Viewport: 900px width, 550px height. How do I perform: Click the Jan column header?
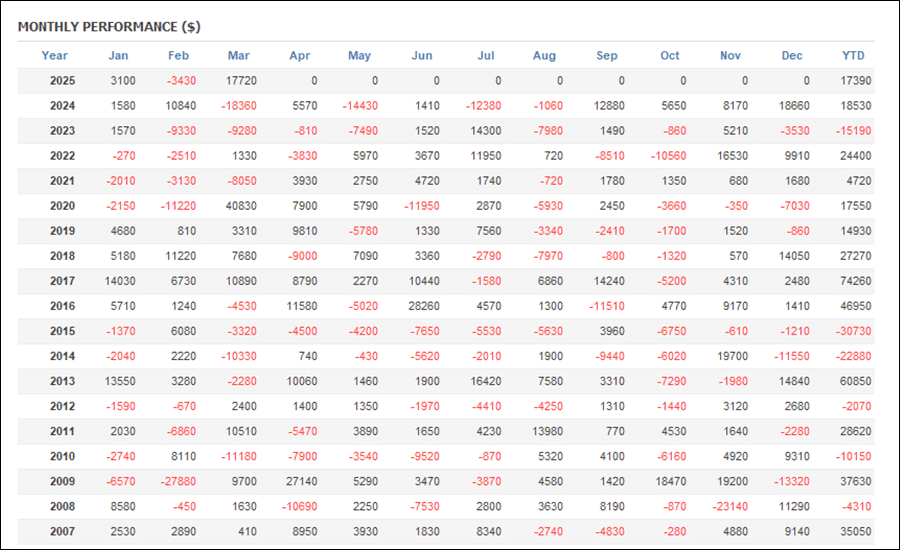(x=118, y=56)
